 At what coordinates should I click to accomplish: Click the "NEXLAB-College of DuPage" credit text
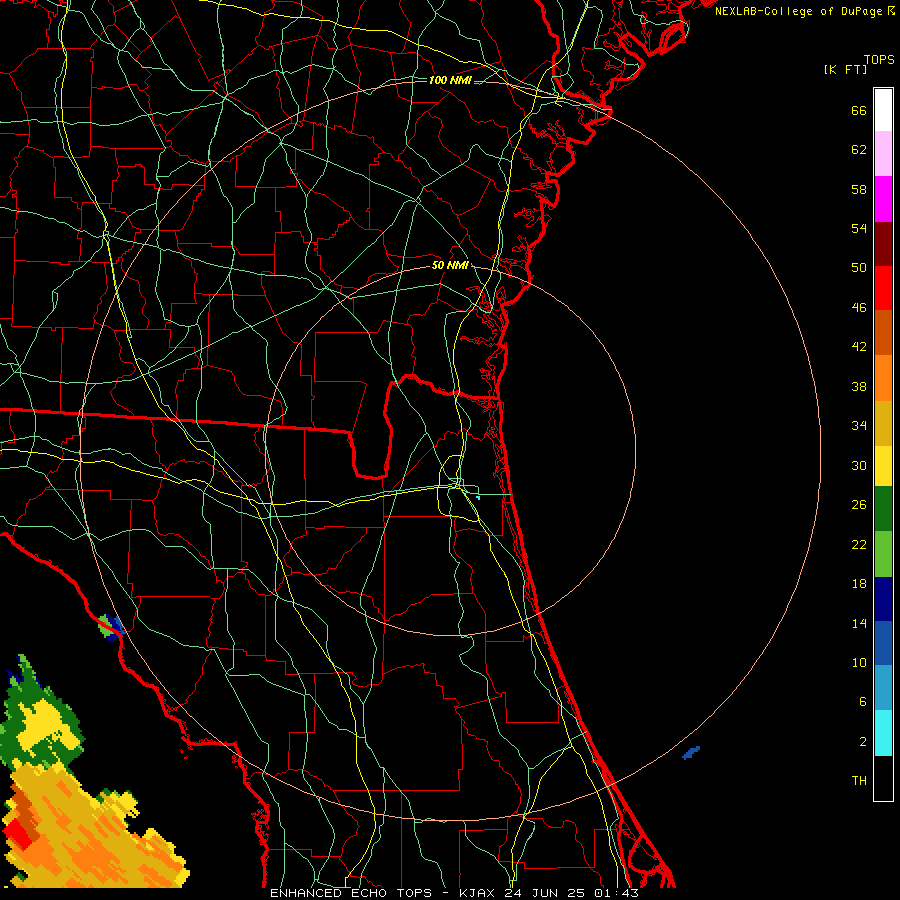coord(800,11)
